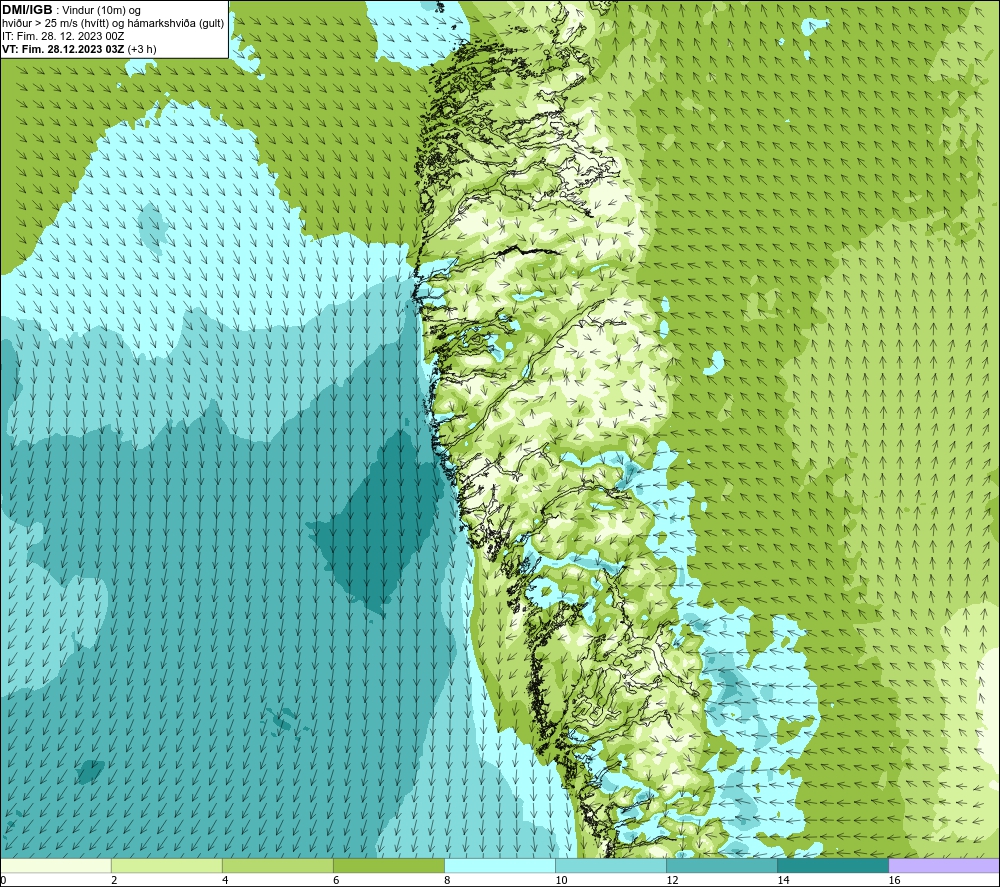Image resolution: width=1000 pixels, height=887 pixels.
Task: Click the 'hviður > 25 m/s (hvítt)' line
Action: (x=54, y=24)
